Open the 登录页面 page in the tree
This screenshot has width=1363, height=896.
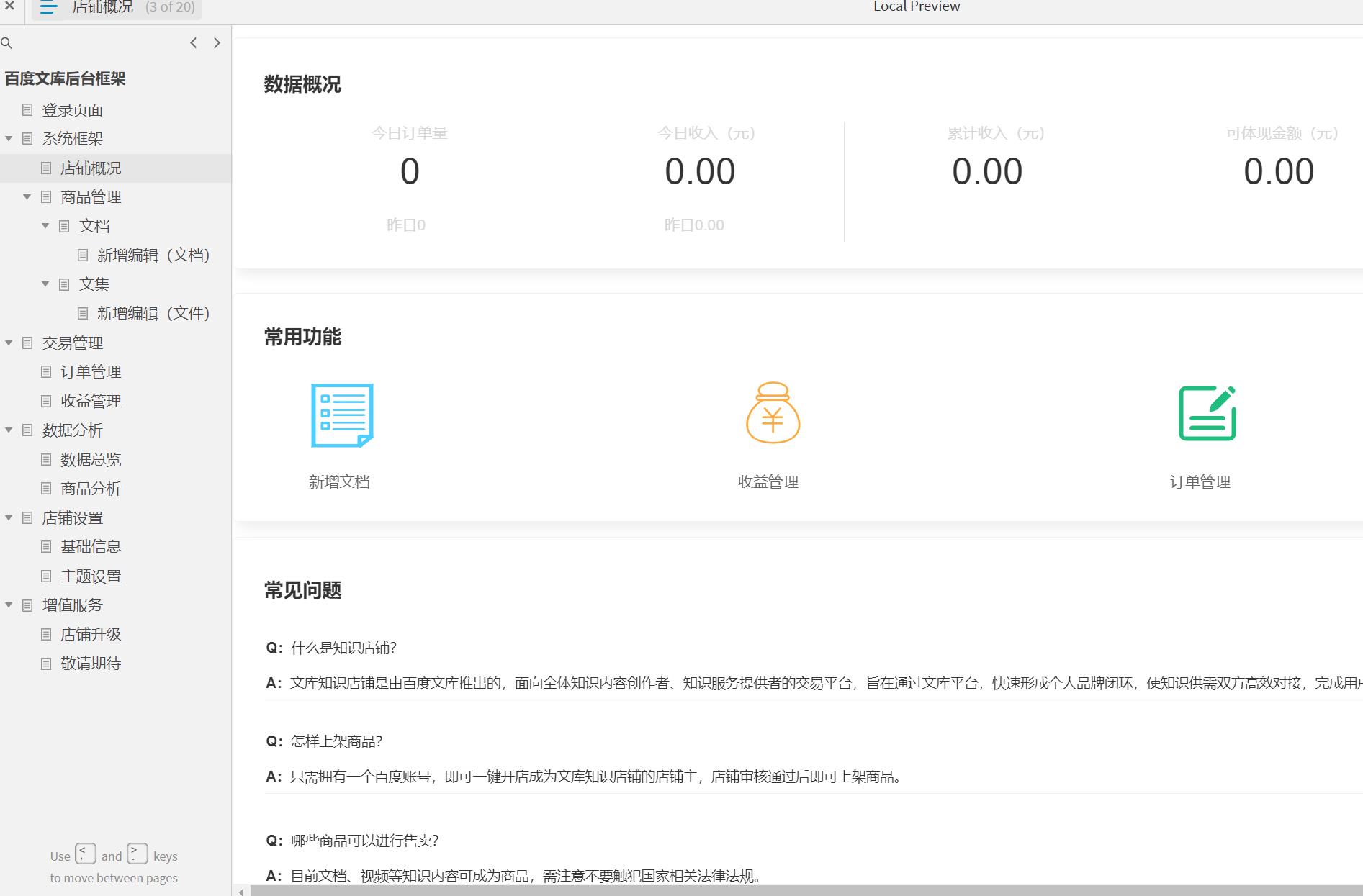point(72,109)
